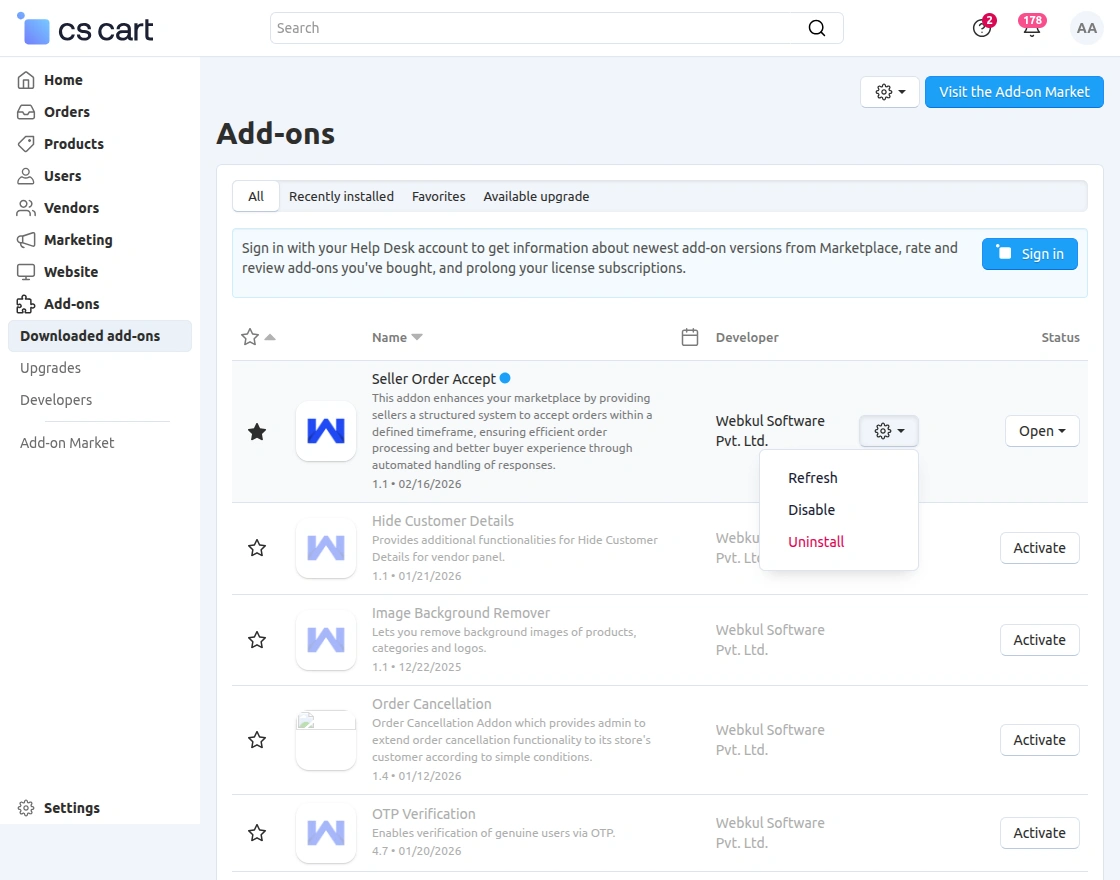Expand the Open status dropdown
The height and width of the screenshot is (880, 1120).
click(x=1042, y=431)
